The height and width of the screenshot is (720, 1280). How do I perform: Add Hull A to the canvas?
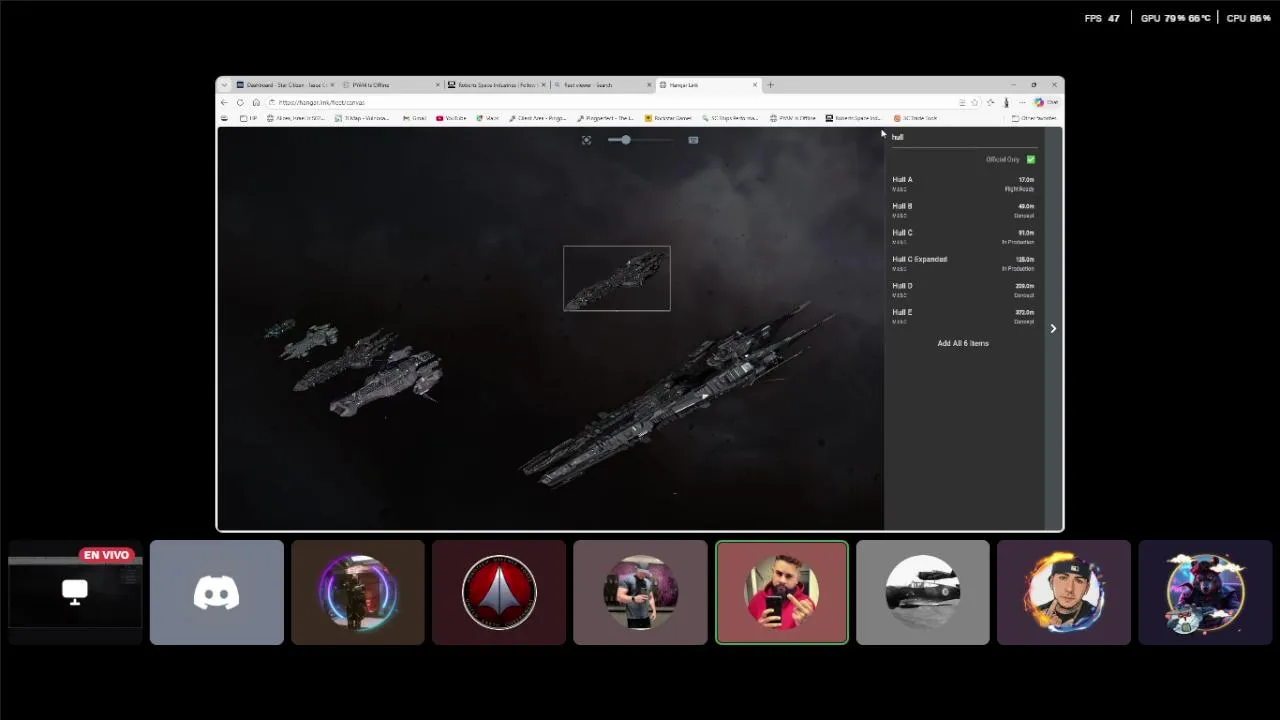[x=963, y=184]
